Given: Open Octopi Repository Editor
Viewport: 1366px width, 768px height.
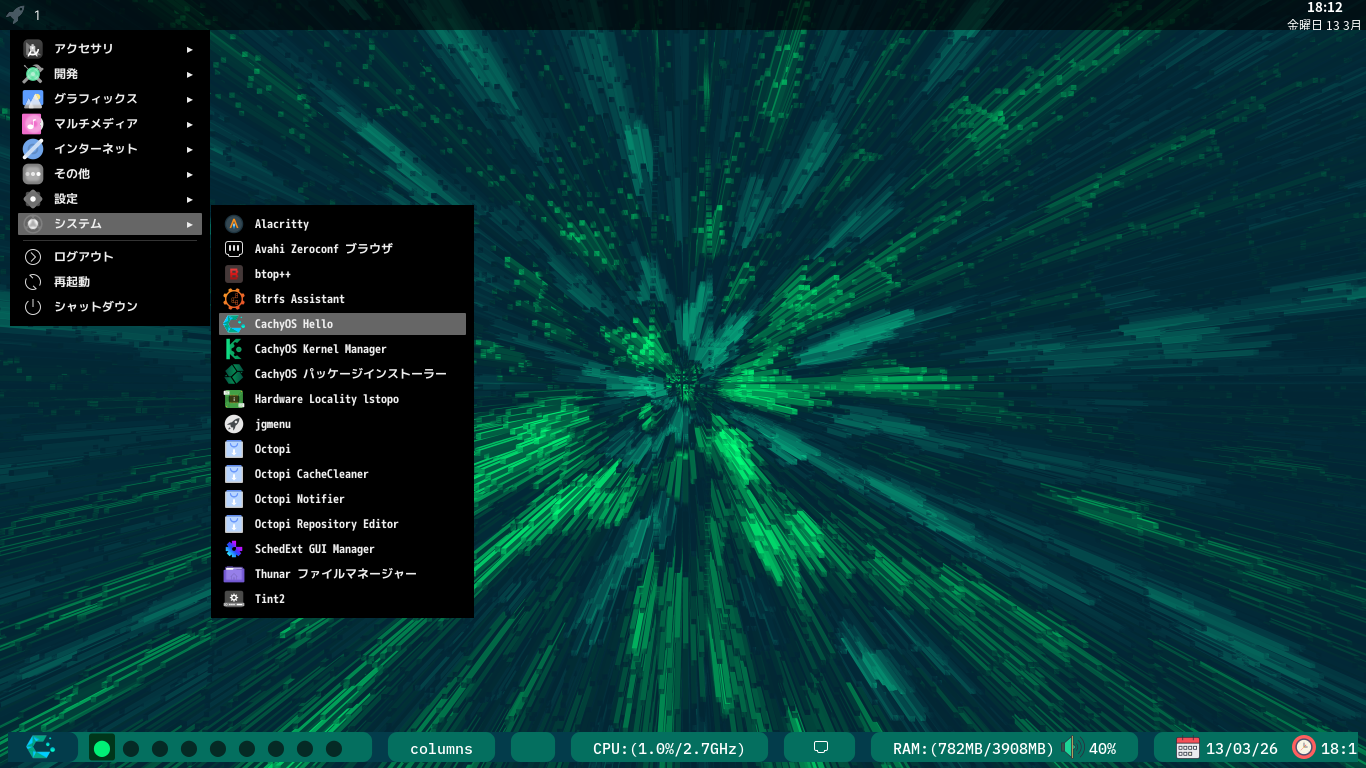Looking at the screenshot, I should 342,524.
